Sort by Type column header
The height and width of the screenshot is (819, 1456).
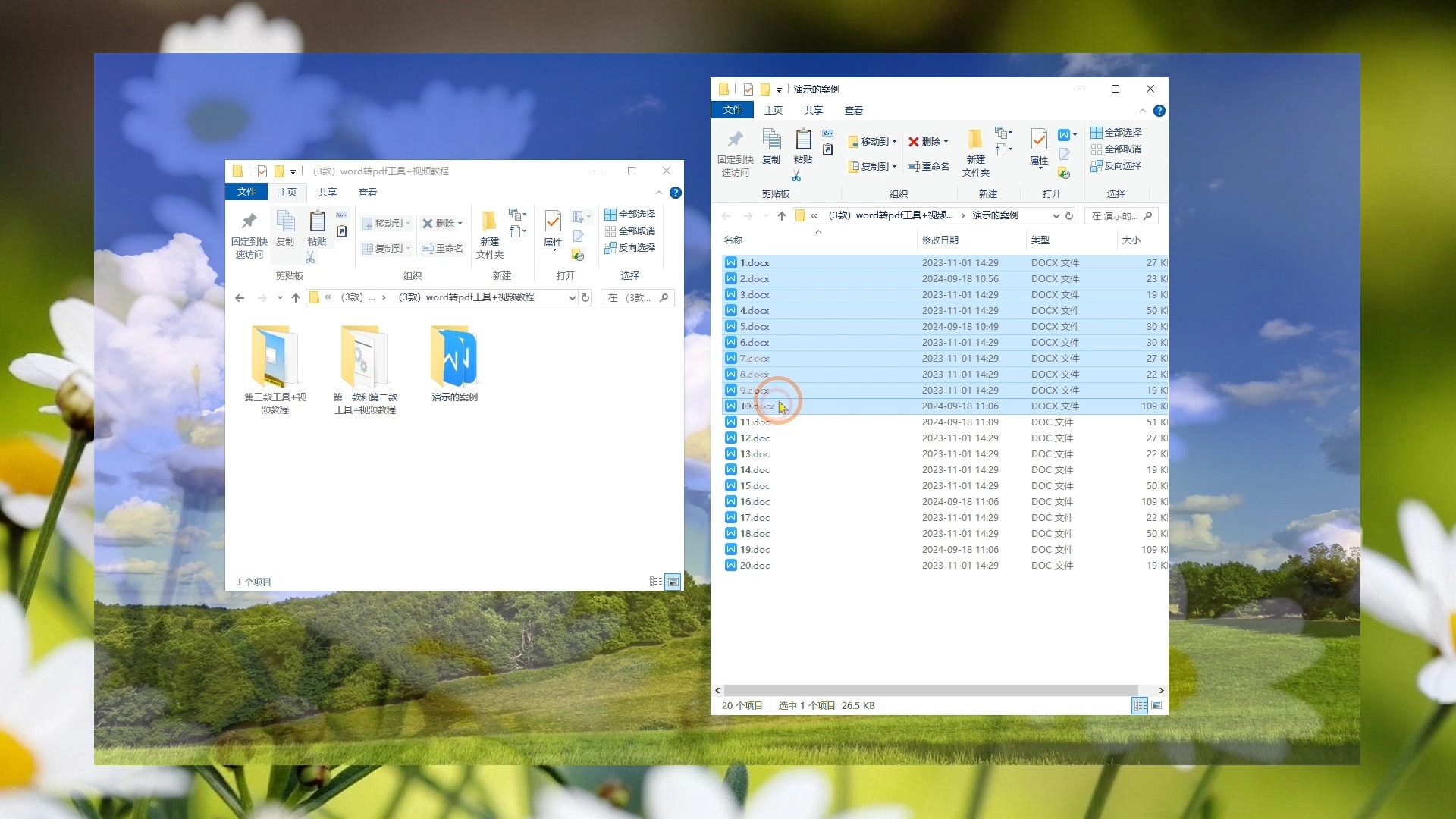(1071, 240)
